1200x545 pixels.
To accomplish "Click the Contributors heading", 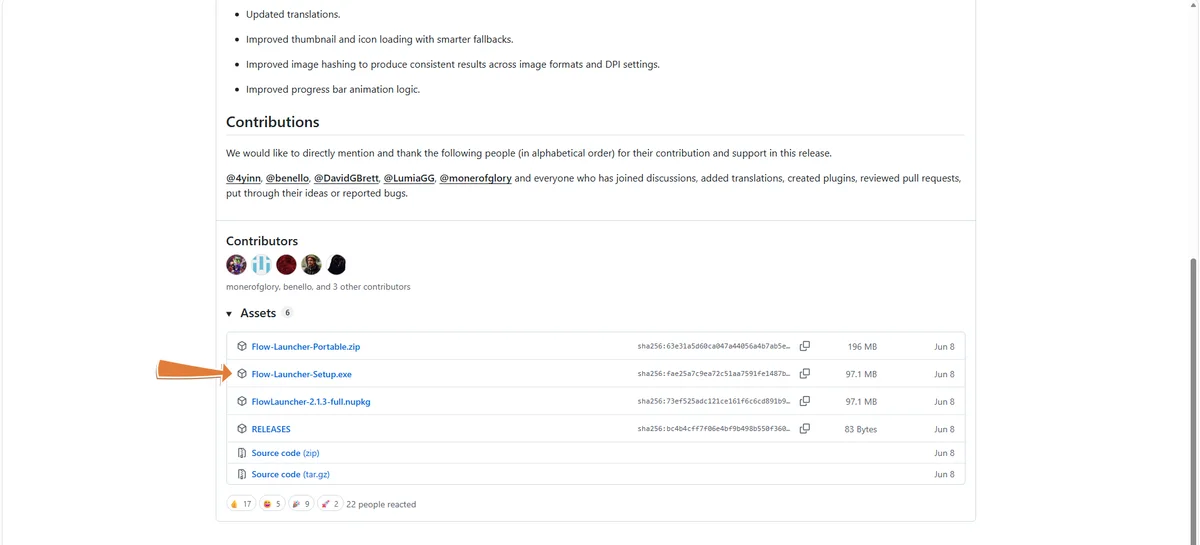I will (x=262, y=241).
